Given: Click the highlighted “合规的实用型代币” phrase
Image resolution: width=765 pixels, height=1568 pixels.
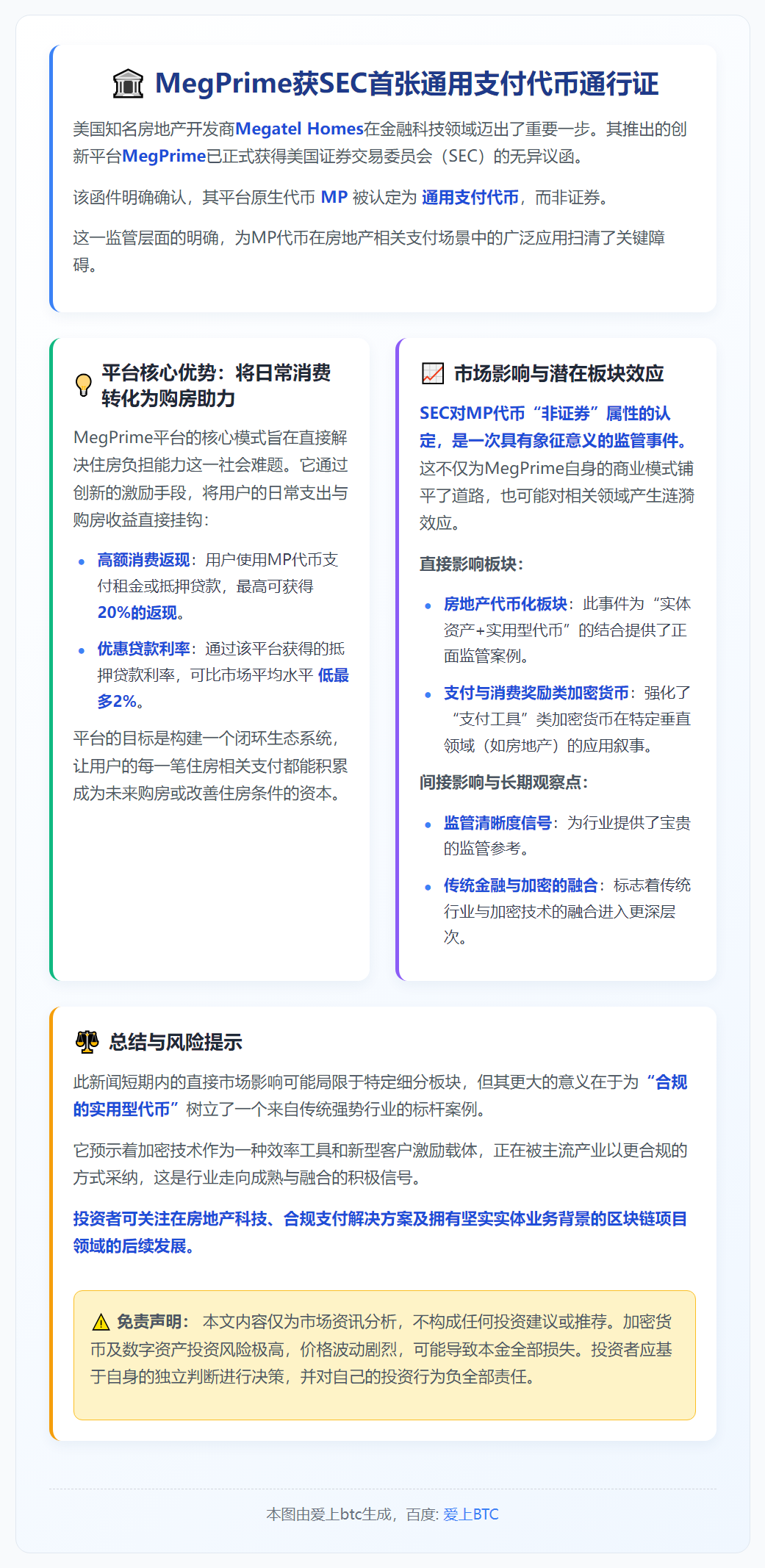Looking at the screenshot, I should [380, 1096].
